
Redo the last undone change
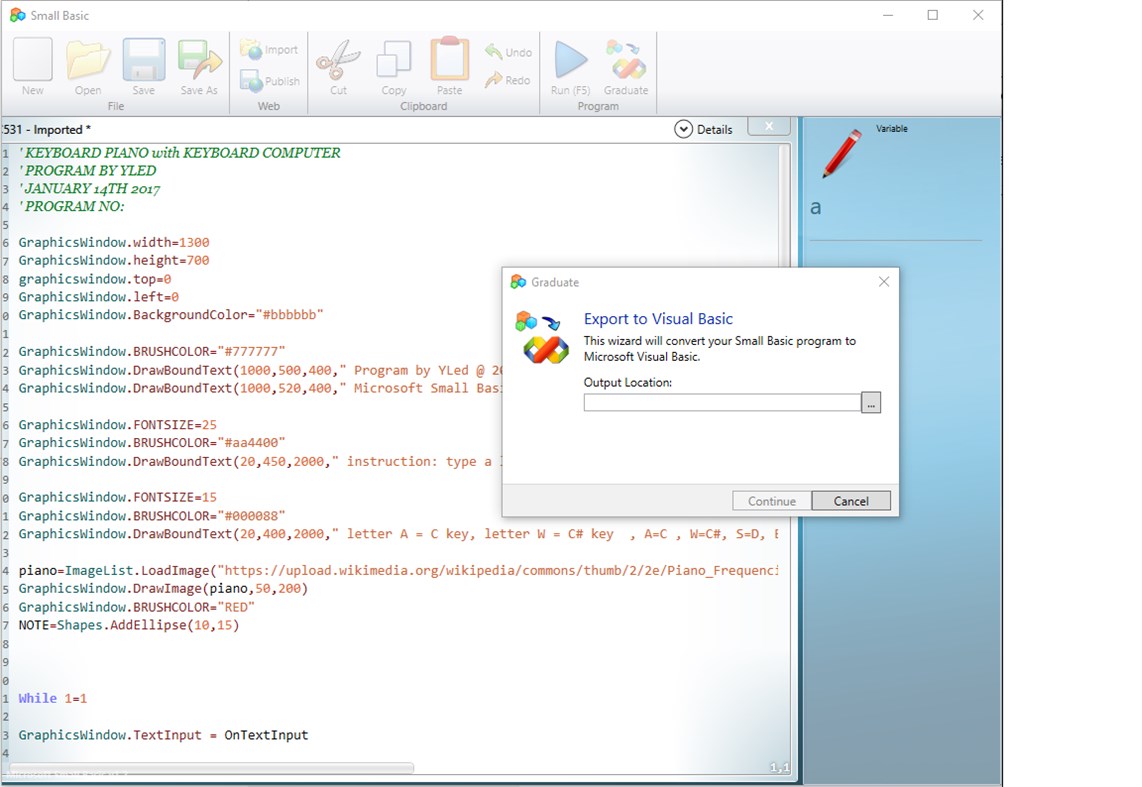[x=508, y=79]
